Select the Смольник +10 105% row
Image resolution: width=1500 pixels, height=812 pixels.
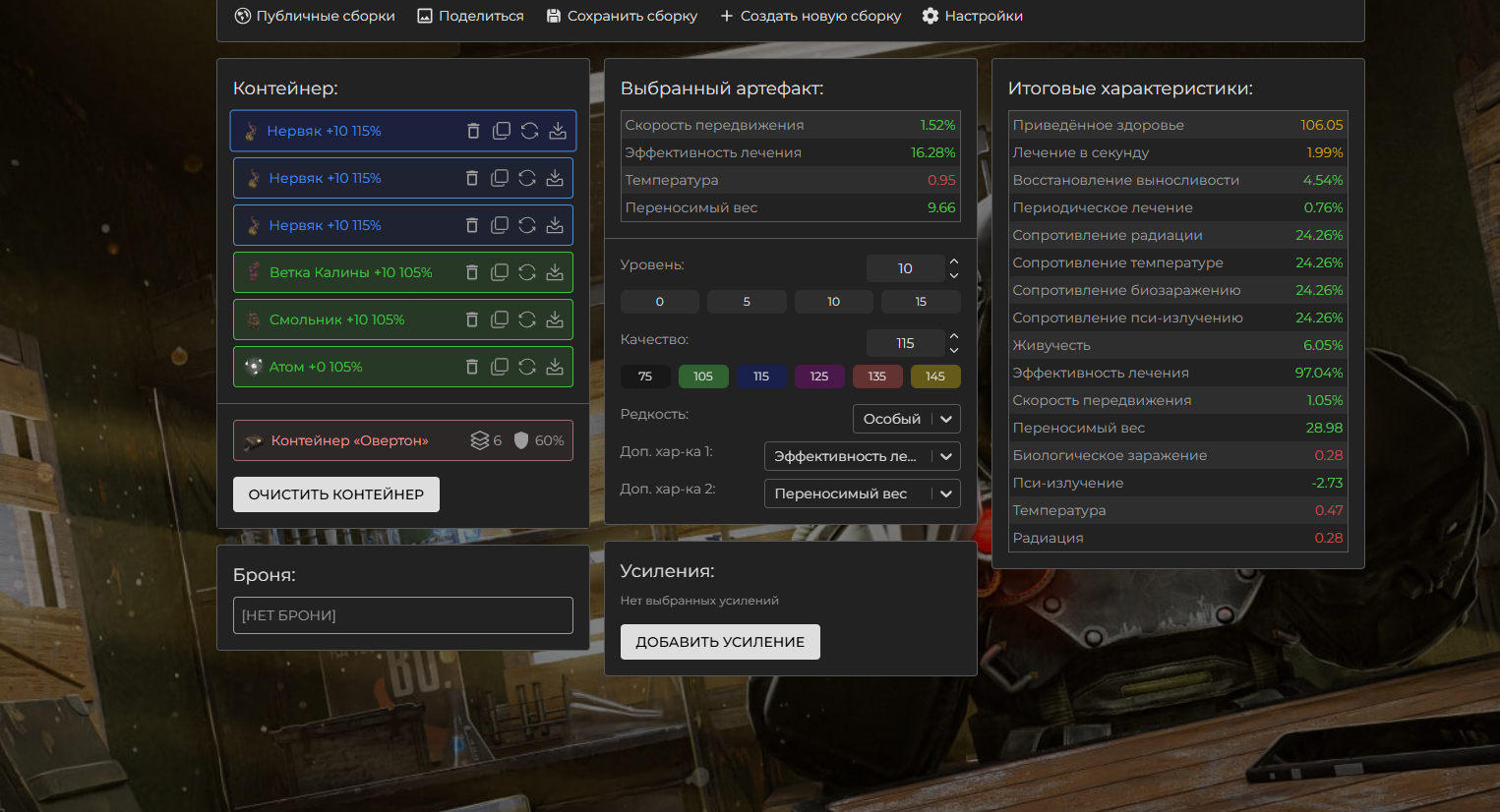(x=403, y=319)
